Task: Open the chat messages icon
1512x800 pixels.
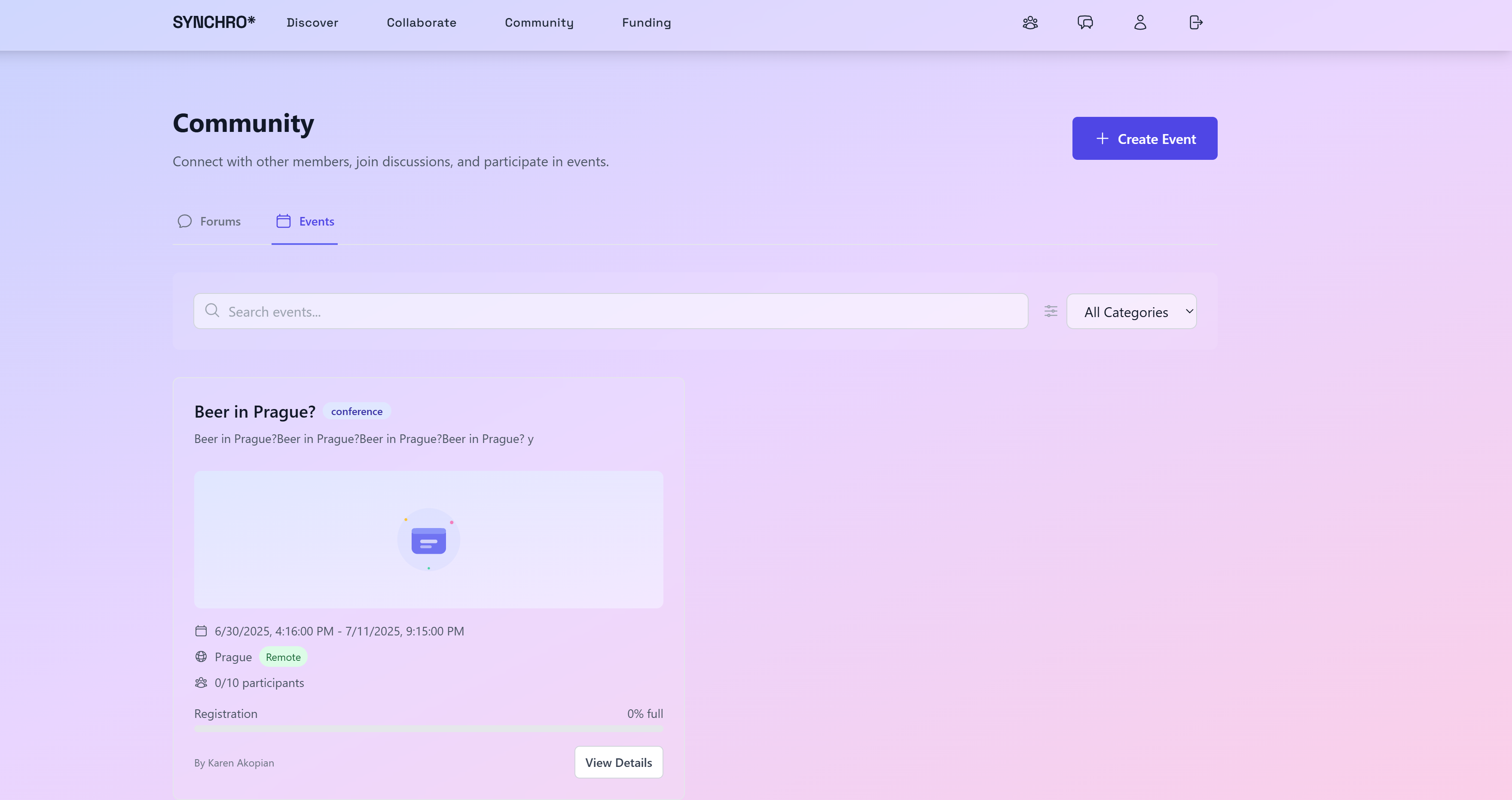Action: tap(1085, 23)
